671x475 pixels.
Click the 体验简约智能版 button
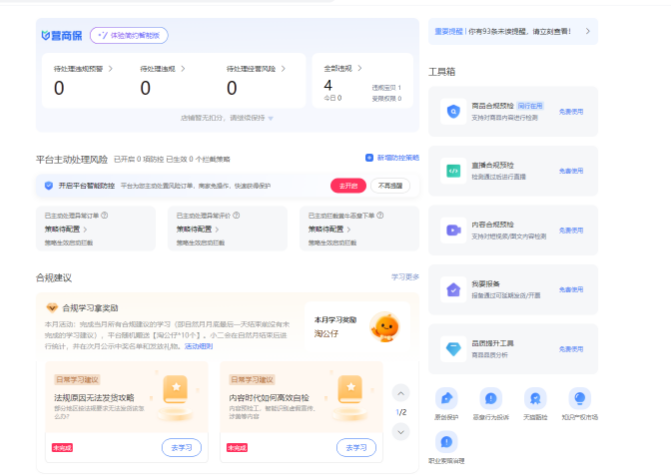point(129,35)
